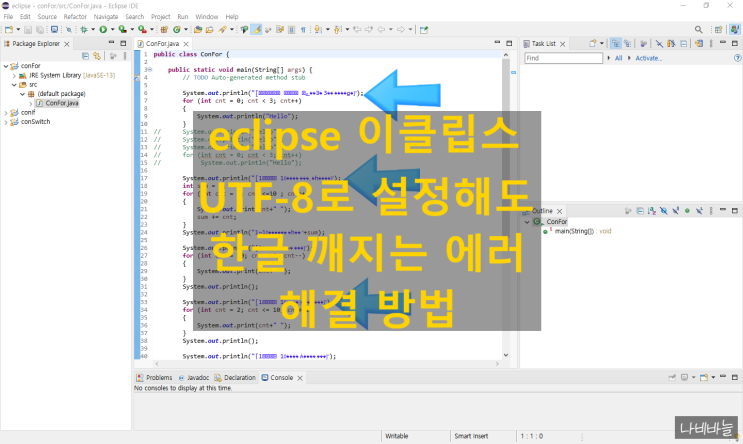743x444 pixels.
Task: Open the Window menu
Action: tap(207, 17)
